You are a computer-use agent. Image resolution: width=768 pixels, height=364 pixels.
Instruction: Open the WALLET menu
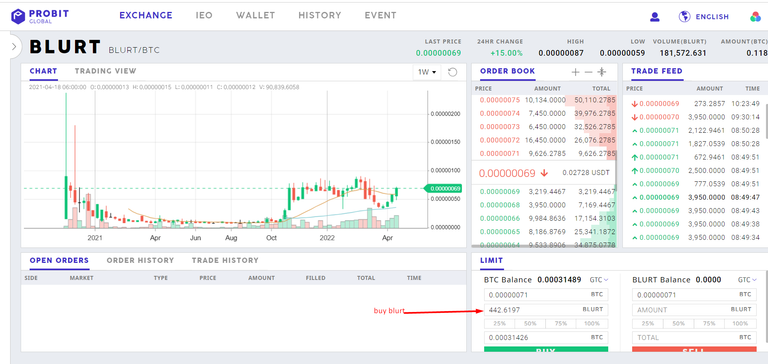(256, 15)
